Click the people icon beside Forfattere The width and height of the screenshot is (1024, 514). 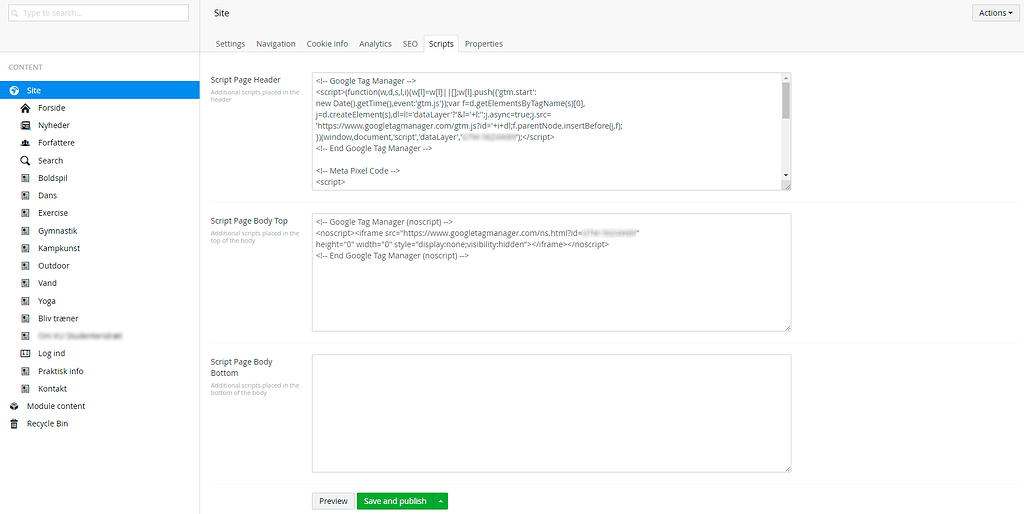coord(25,143)
